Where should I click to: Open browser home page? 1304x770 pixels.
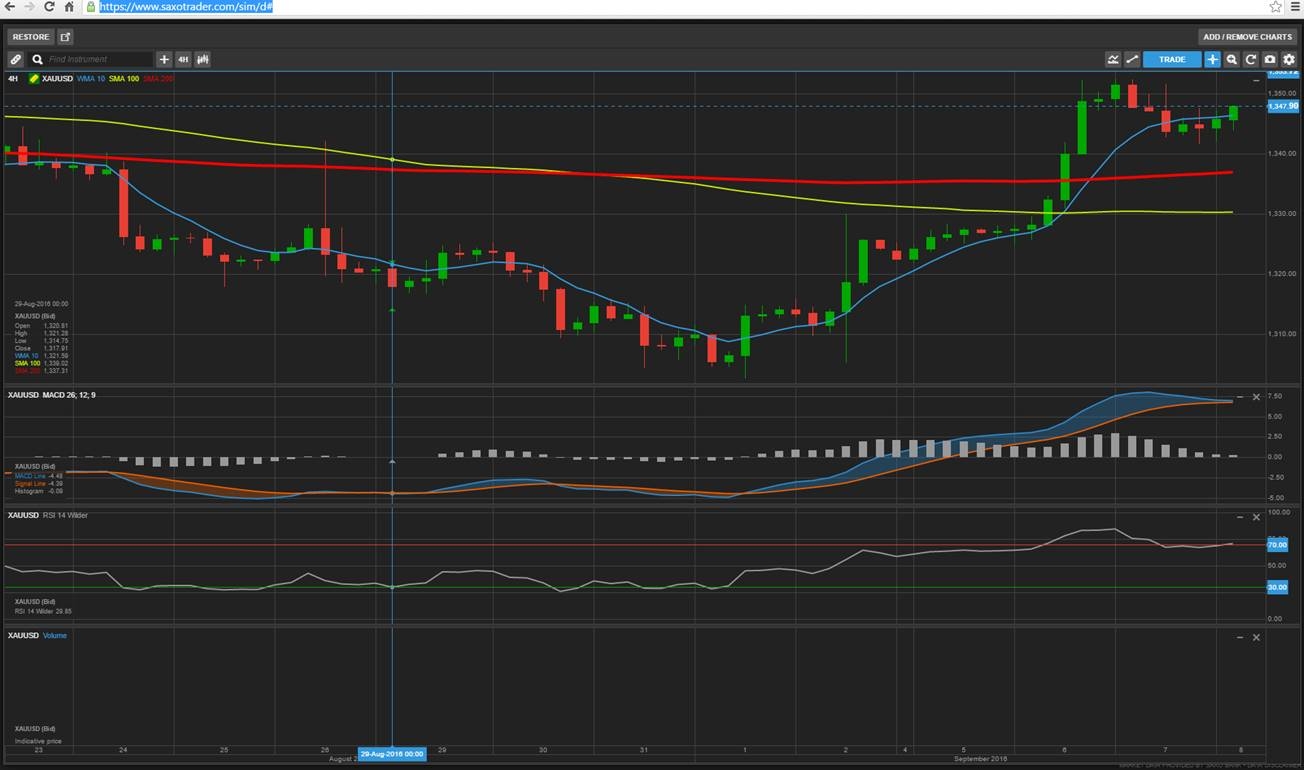pos(69,7)
